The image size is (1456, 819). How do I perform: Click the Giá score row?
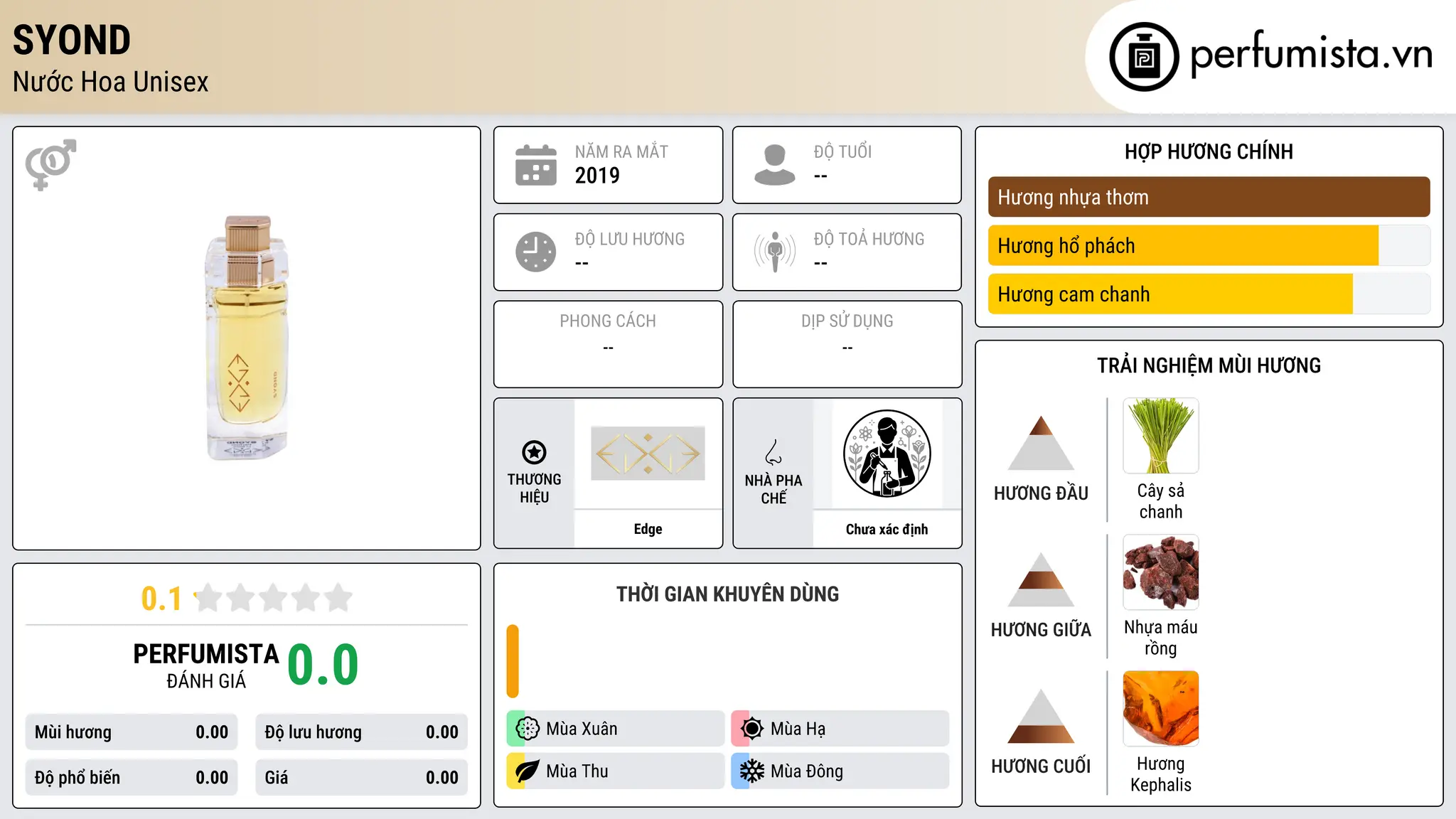point(361,778)
